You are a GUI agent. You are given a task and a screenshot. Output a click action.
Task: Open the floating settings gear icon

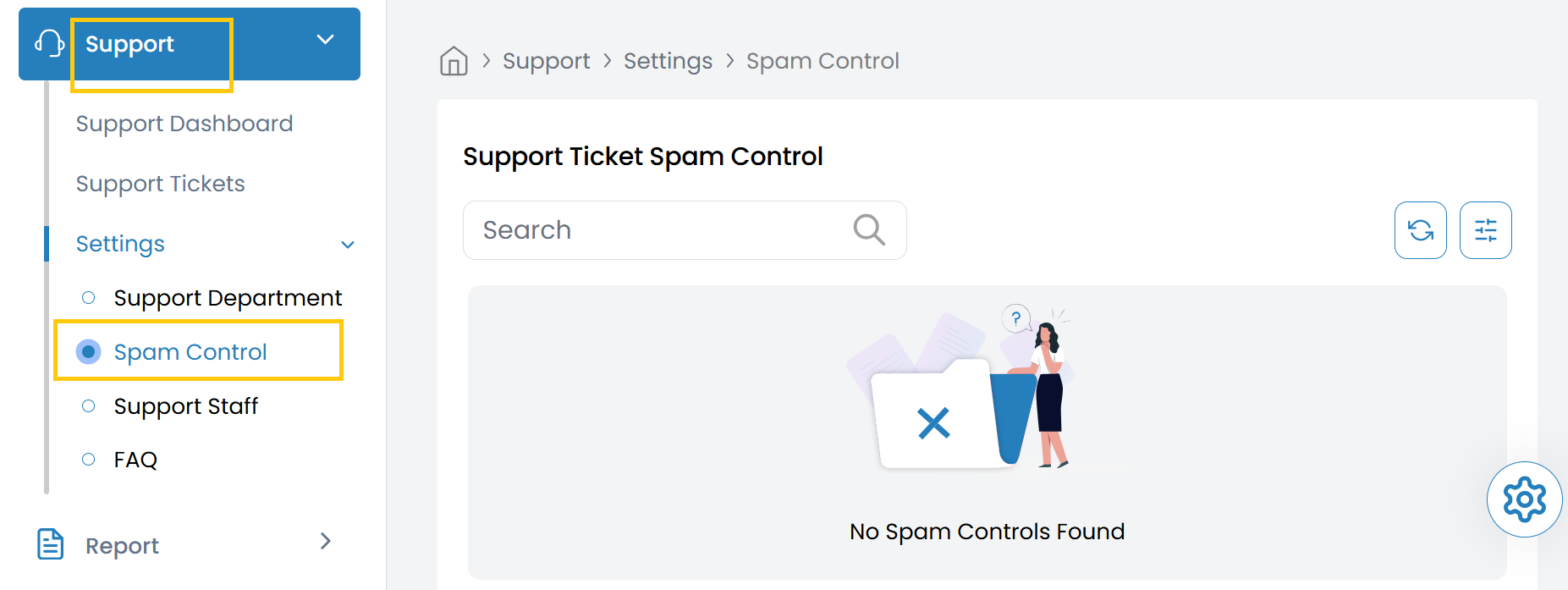1524,499
